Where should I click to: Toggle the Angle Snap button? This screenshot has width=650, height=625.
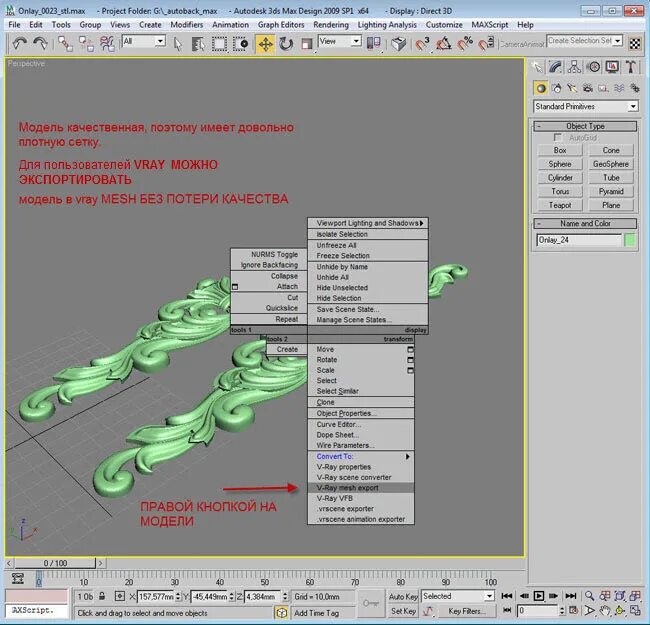(444, 43)
